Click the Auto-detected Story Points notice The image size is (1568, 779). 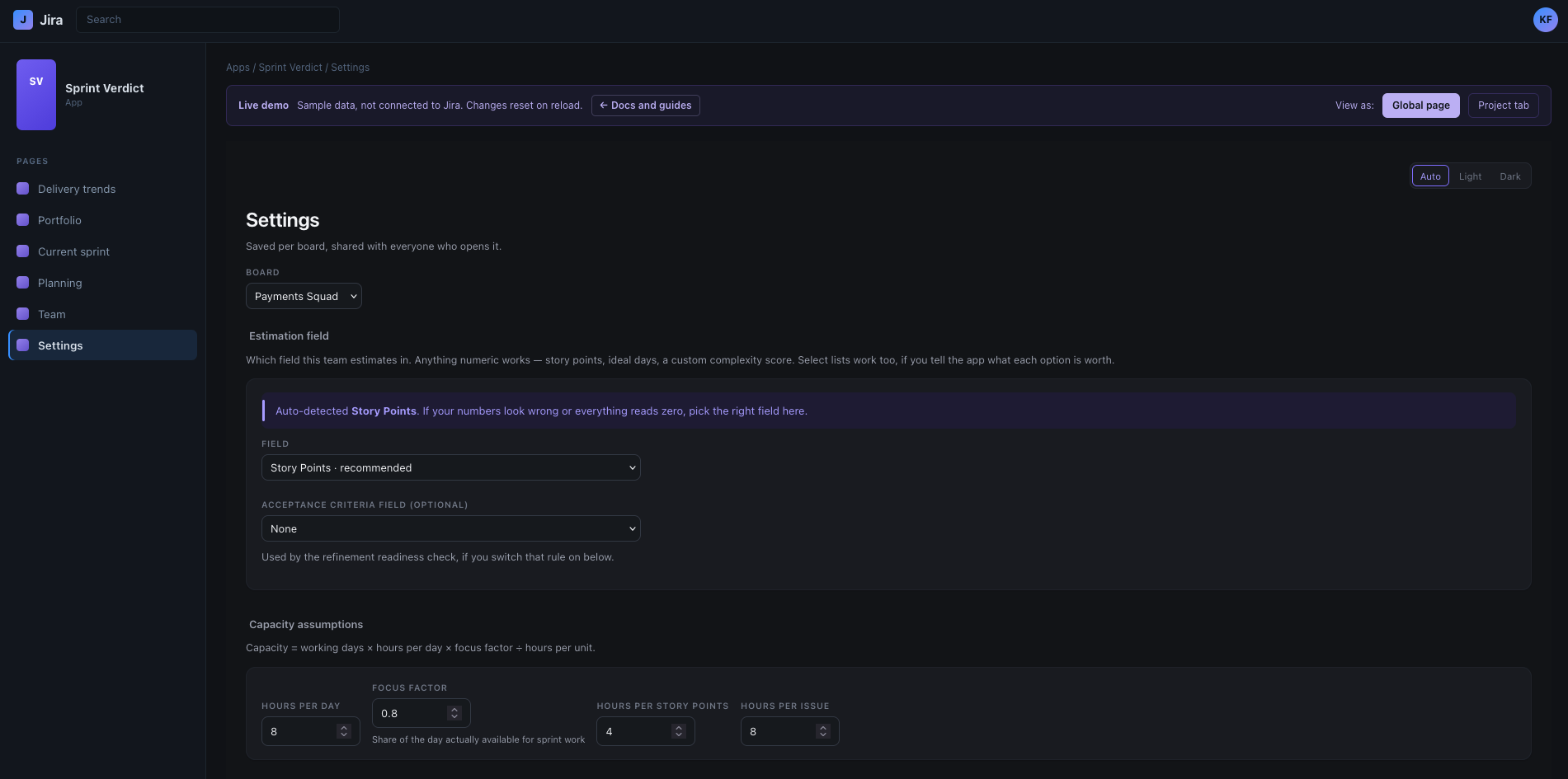pyautogui.click(x=889, y=411)
